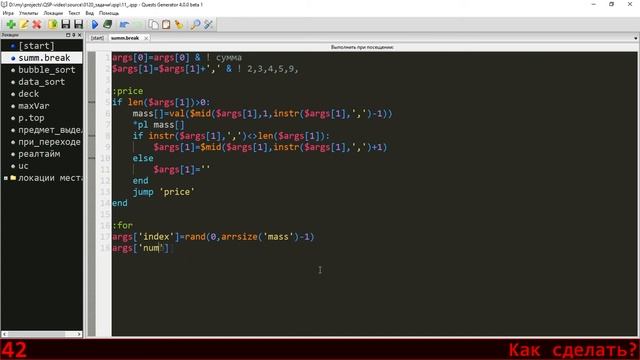This screenshot has width=640, height=360.
Task: Click the clipboard paste icon
Action: pos(166,24)
